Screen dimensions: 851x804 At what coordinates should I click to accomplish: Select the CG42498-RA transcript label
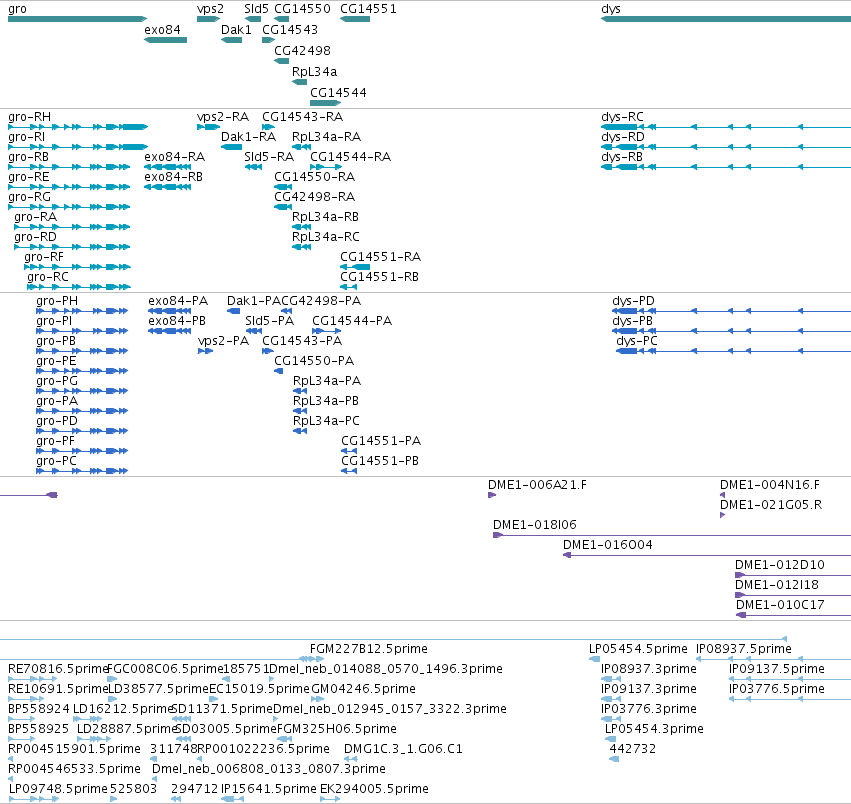(x=315, y=197)
